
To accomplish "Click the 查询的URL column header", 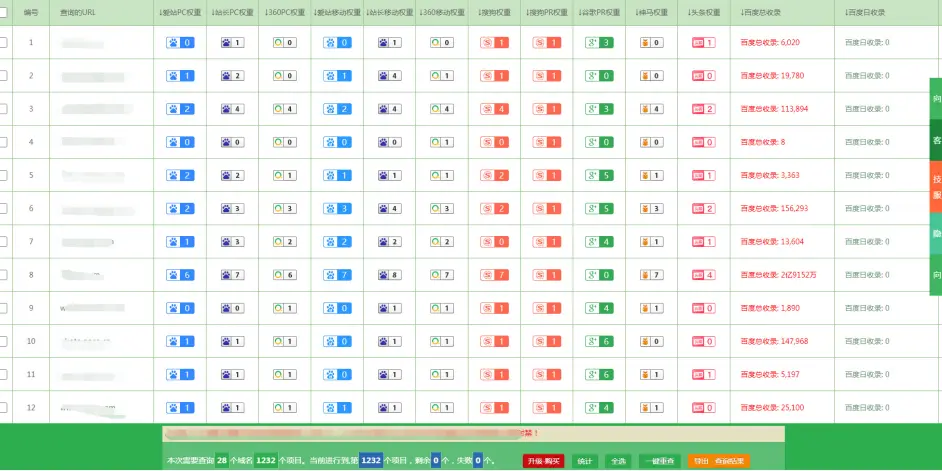I will 77,12.
